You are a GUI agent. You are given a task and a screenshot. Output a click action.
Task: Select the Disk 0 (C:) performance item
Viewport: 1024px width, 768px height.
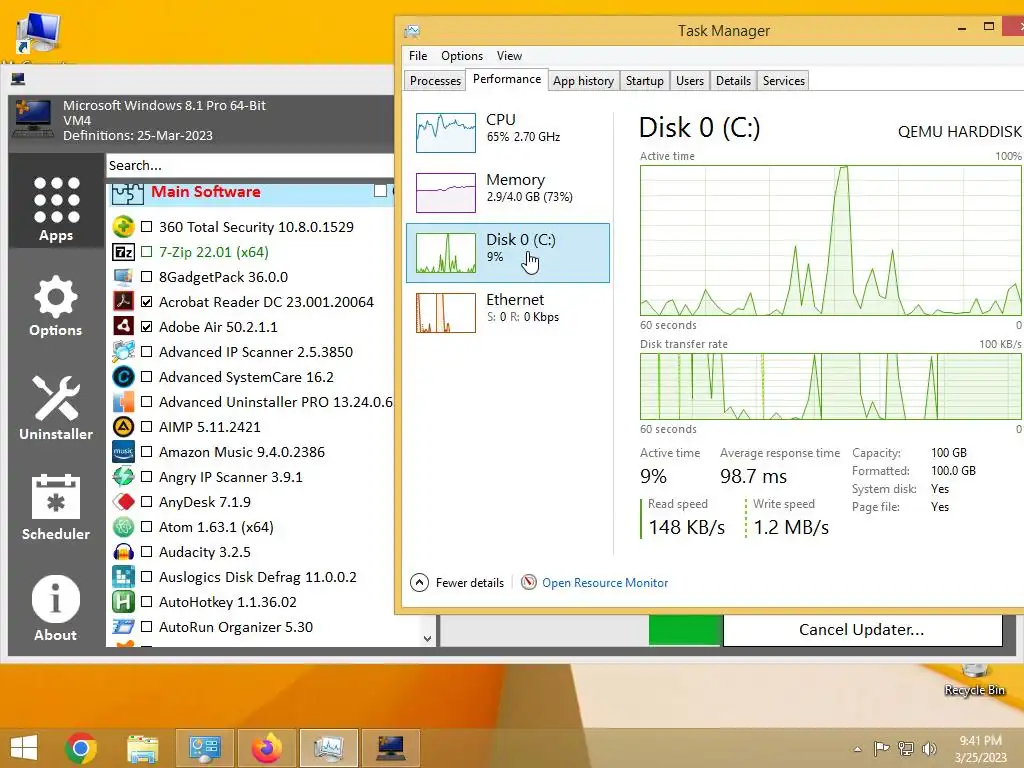click(x=507, y=253)
